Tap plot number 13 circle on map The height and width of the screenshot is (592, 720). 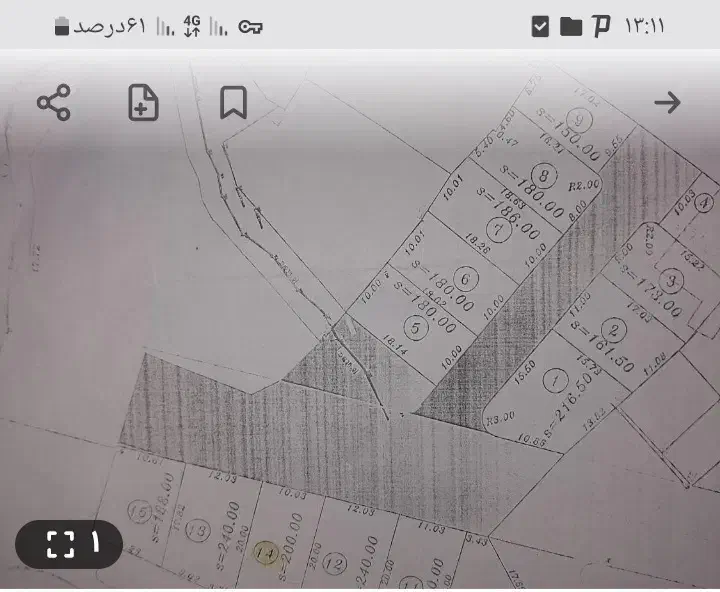pos(198,530)
